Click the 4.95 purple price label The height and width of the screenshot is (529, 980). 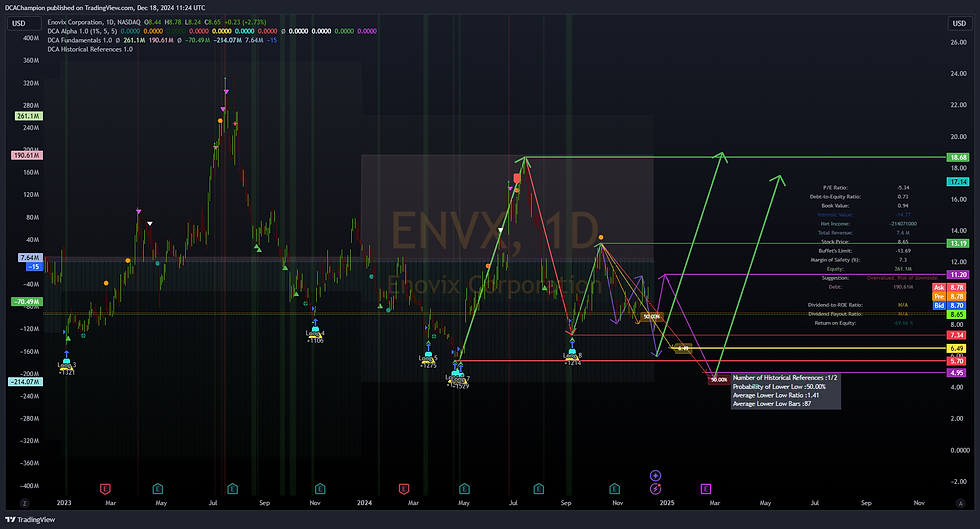point(956,373)
